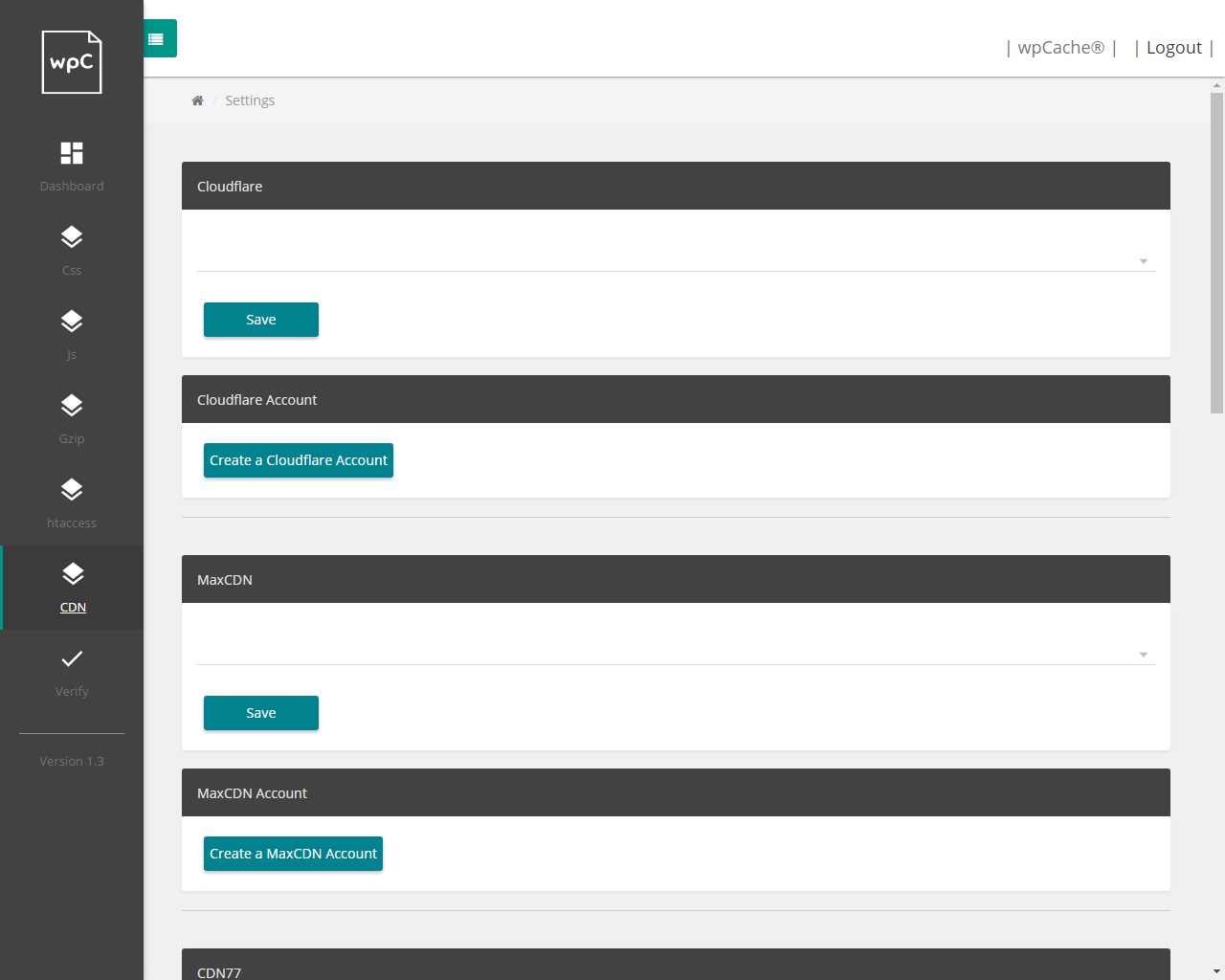Click the Logout link

pyautogui.click(x=1174, y=48)
